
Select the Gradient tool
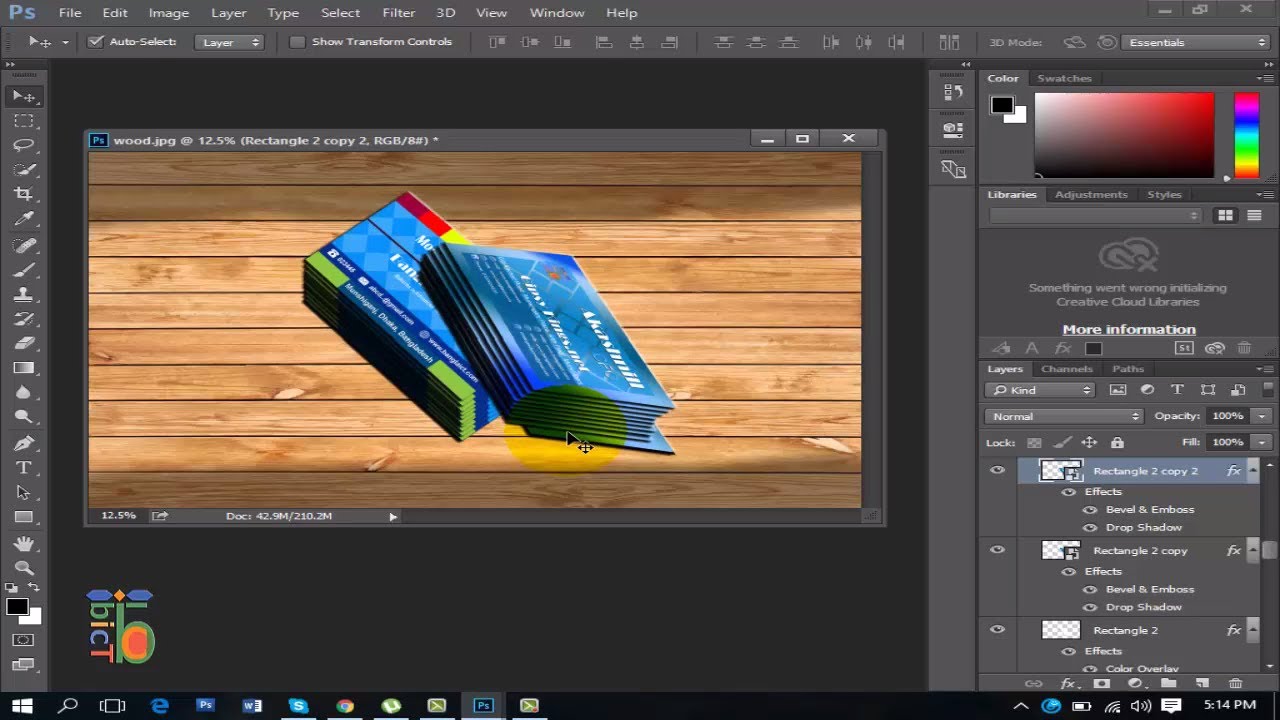click(24, 369)
